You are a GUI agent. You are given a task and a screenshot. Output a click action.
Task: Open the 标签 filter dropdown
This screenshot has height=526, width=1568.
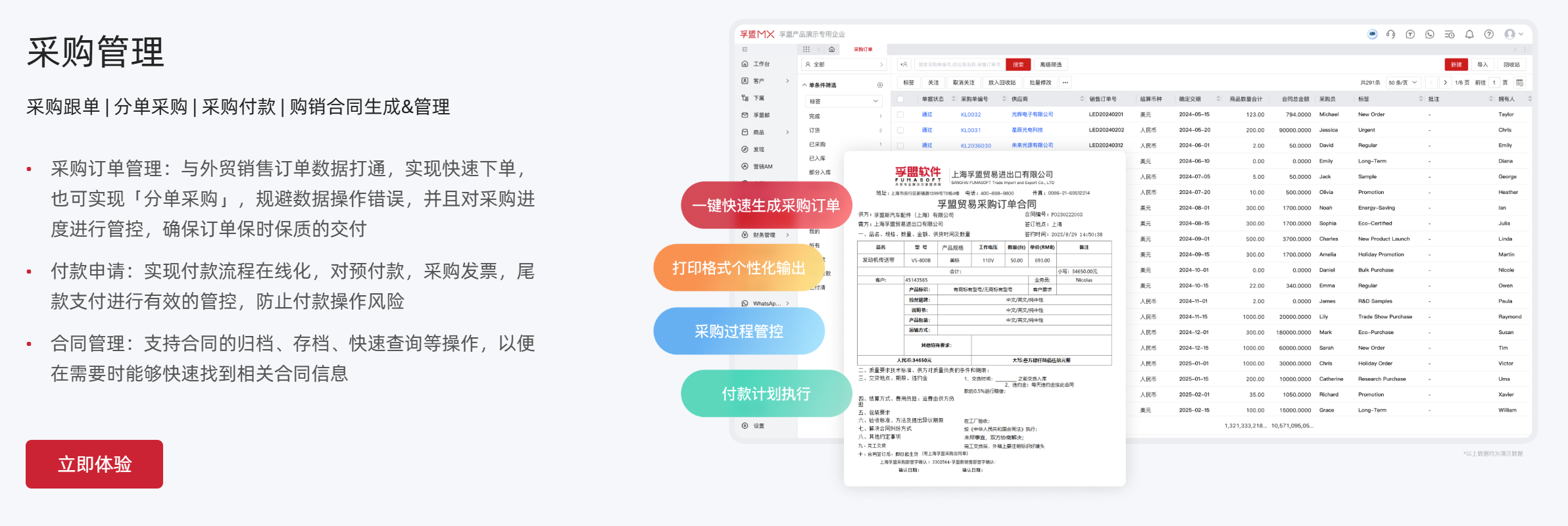[844, 101]
